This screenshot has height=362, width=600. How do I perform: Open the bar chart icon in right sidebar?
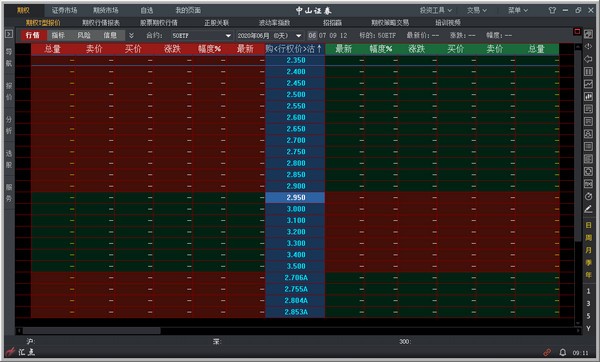pyautogui.click(x=588, y=96)
